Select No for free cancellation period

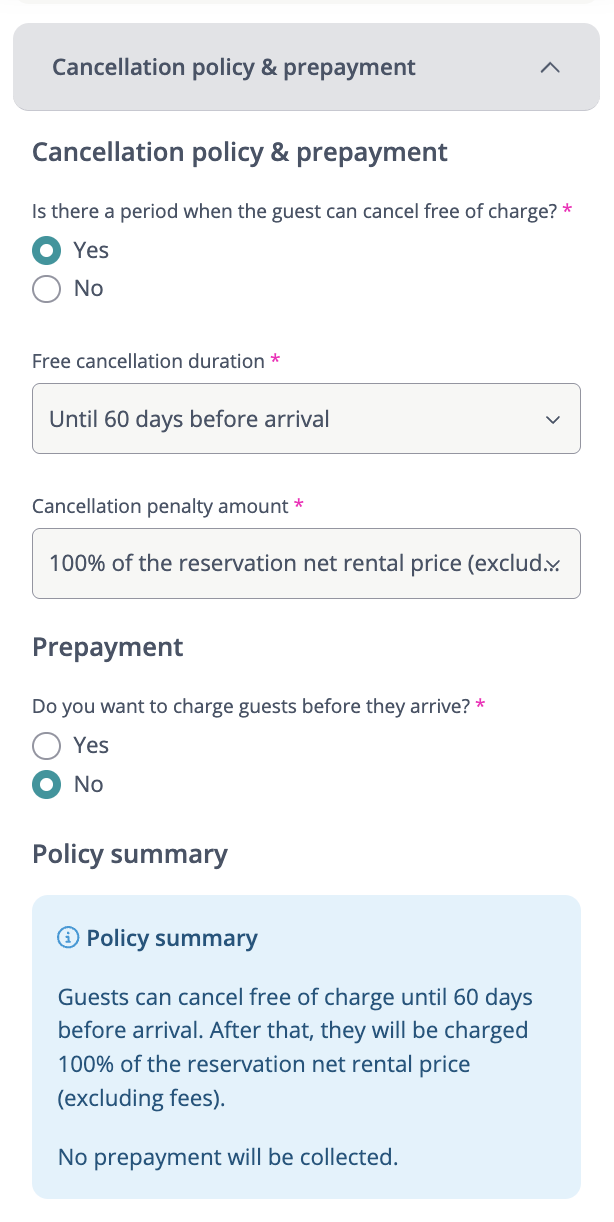click(44, 289)
